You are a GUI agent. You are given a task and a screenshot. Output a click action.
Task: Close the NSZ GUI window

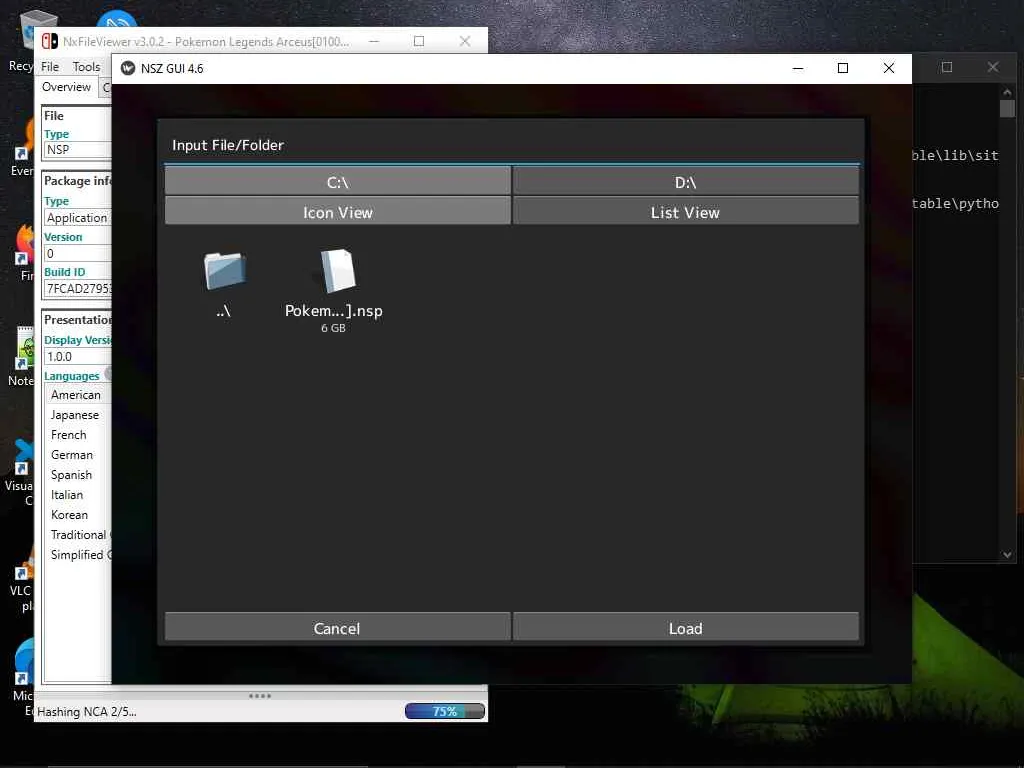click(889, 68)
